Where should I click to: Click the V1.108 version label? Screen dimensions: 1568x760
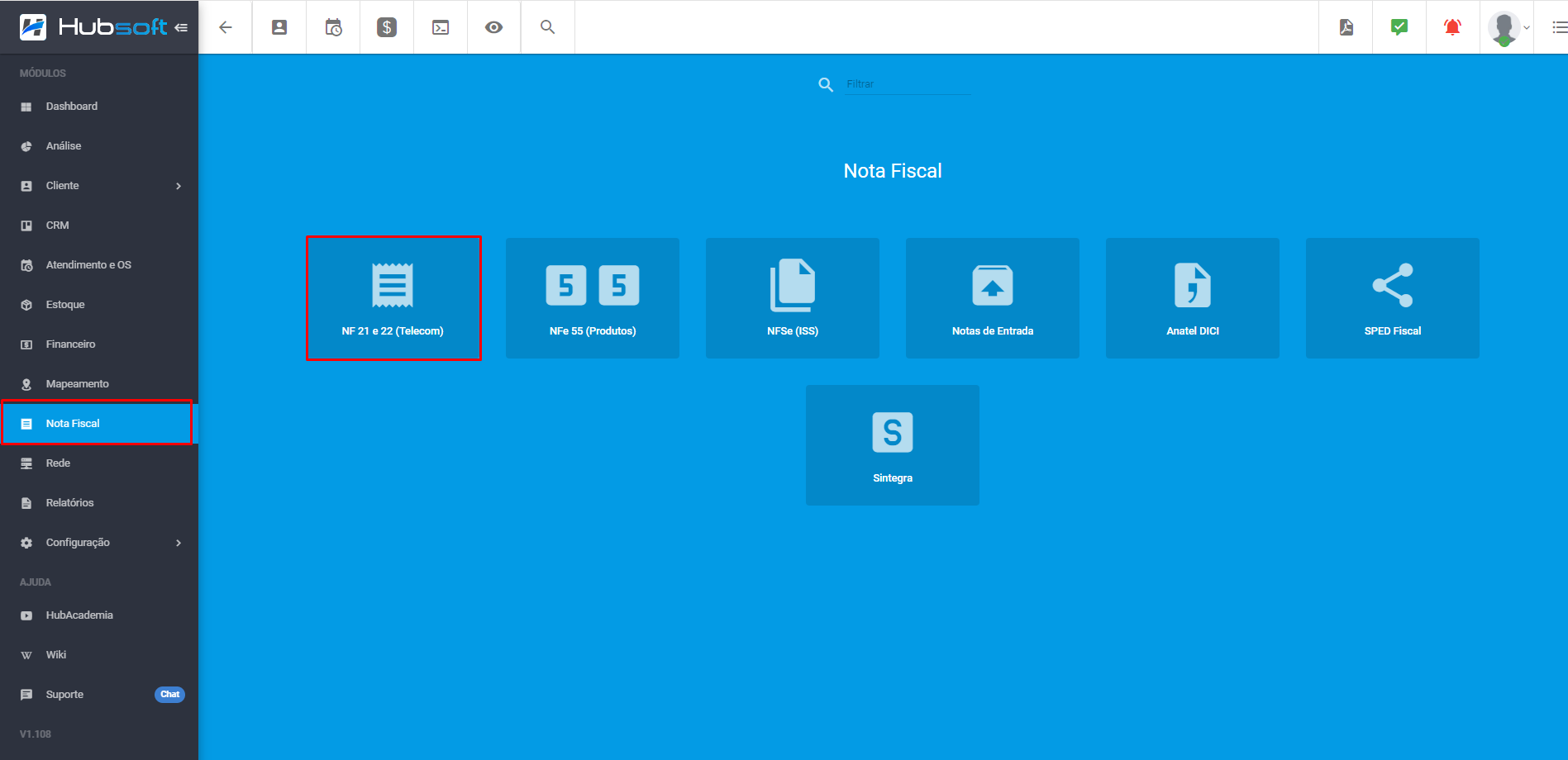36,734
